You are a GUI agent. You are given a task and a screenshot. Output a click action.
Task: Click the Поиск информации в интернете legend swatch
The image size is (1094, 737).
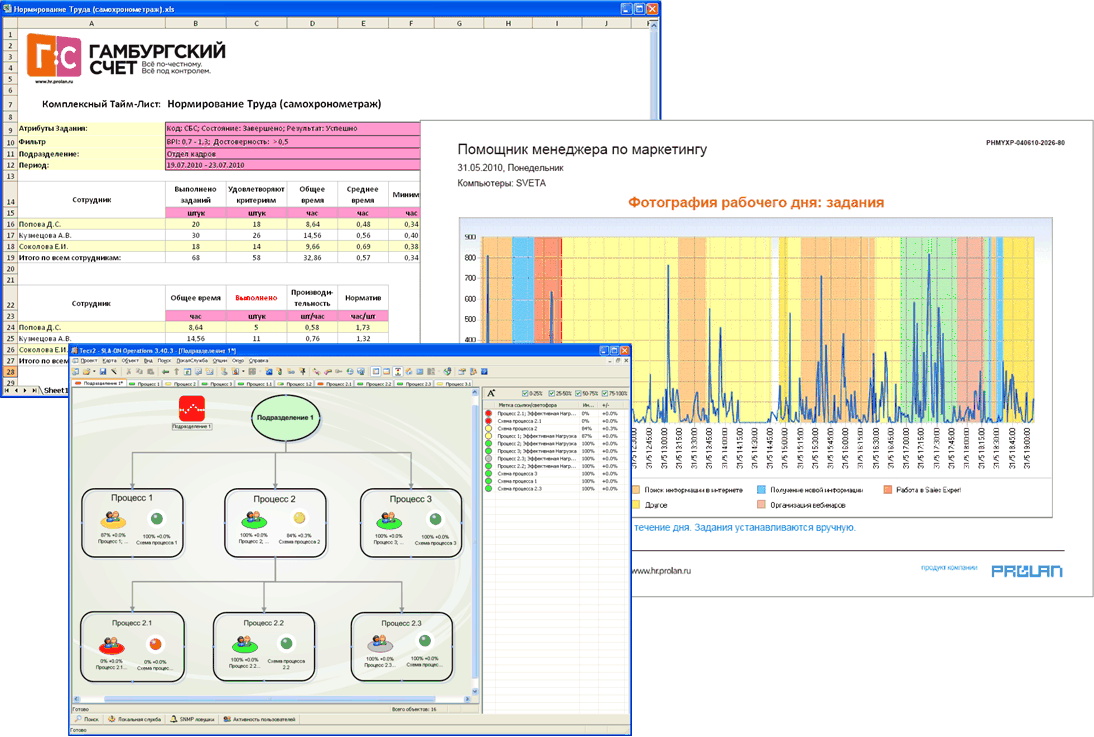636,490
